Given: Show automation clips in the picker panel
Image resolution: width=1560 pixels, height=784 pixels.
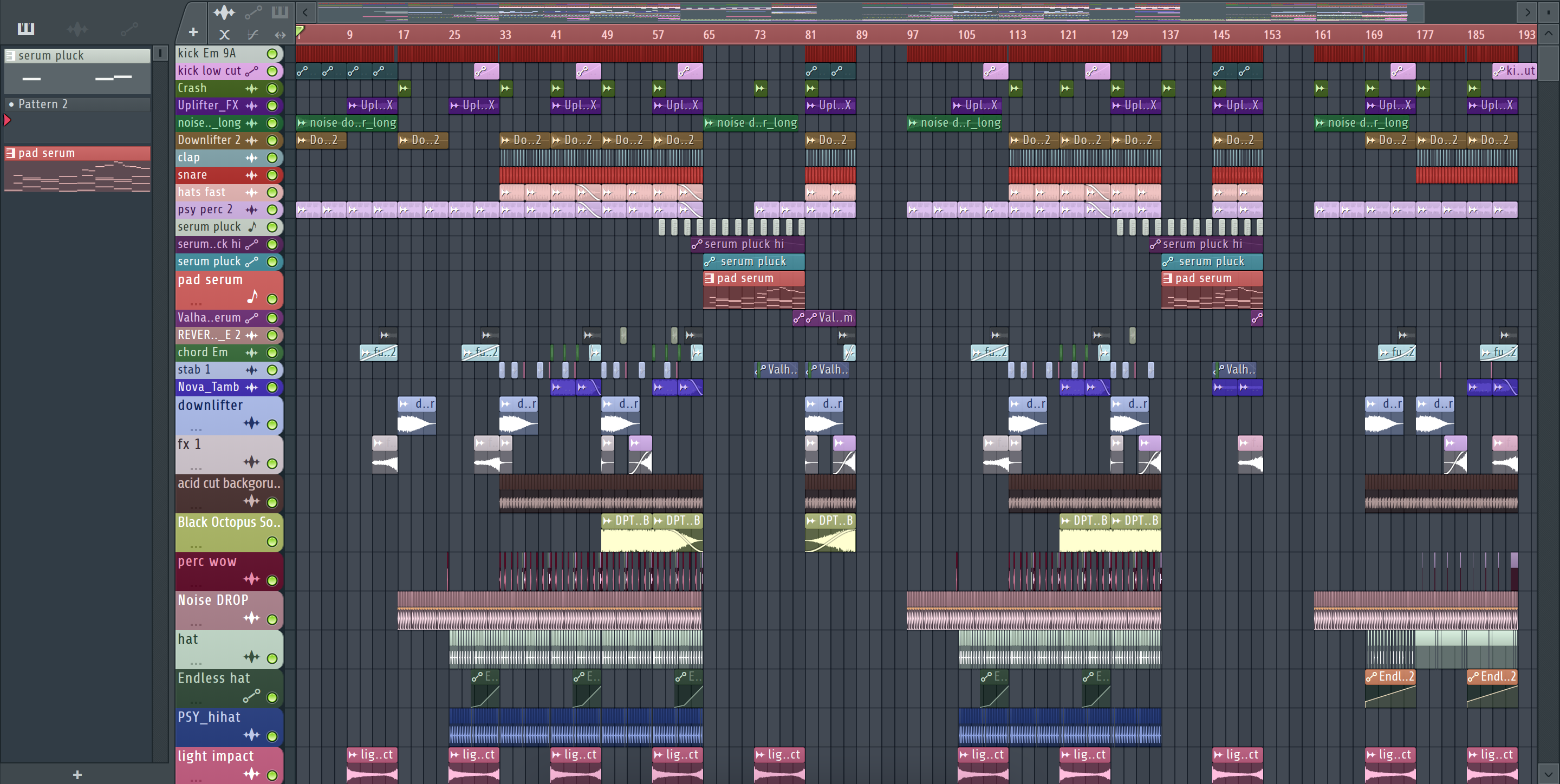Looking at the screenshot, I should point(129,29).
